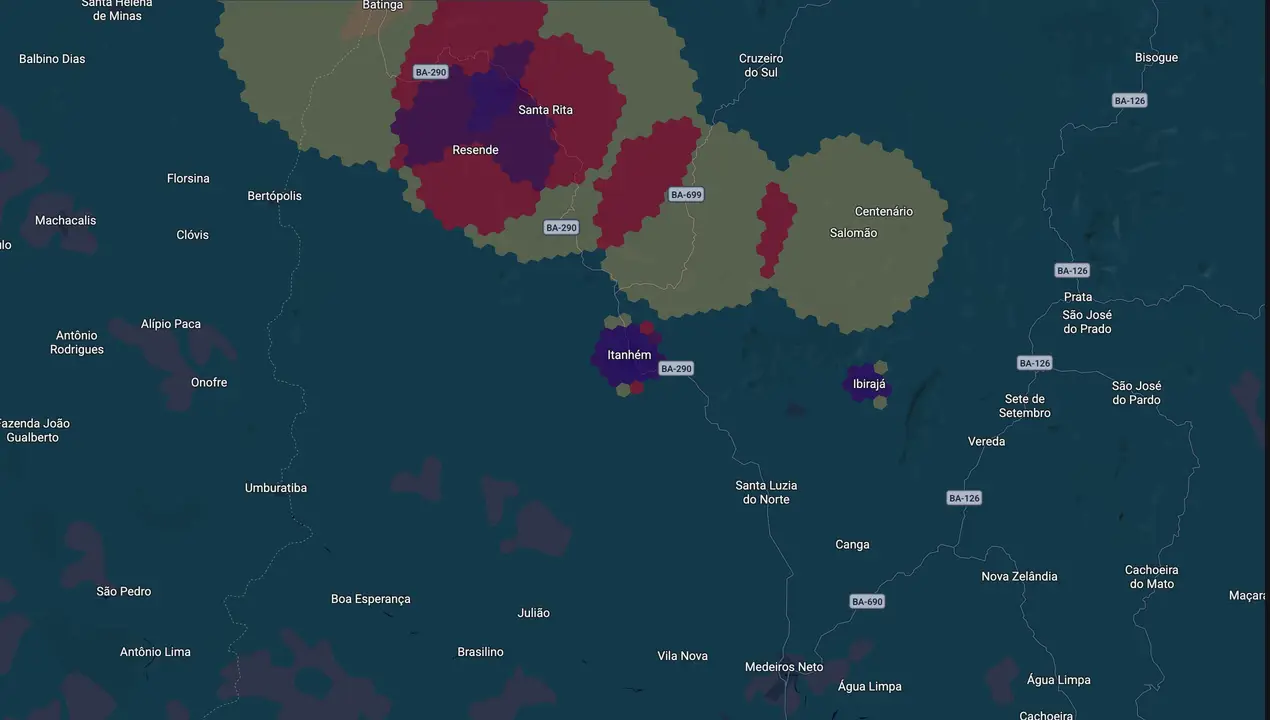Click the Bisogue label
Image resolution: width=1270 pixels, height=720 pixels.
(1156, 58)
